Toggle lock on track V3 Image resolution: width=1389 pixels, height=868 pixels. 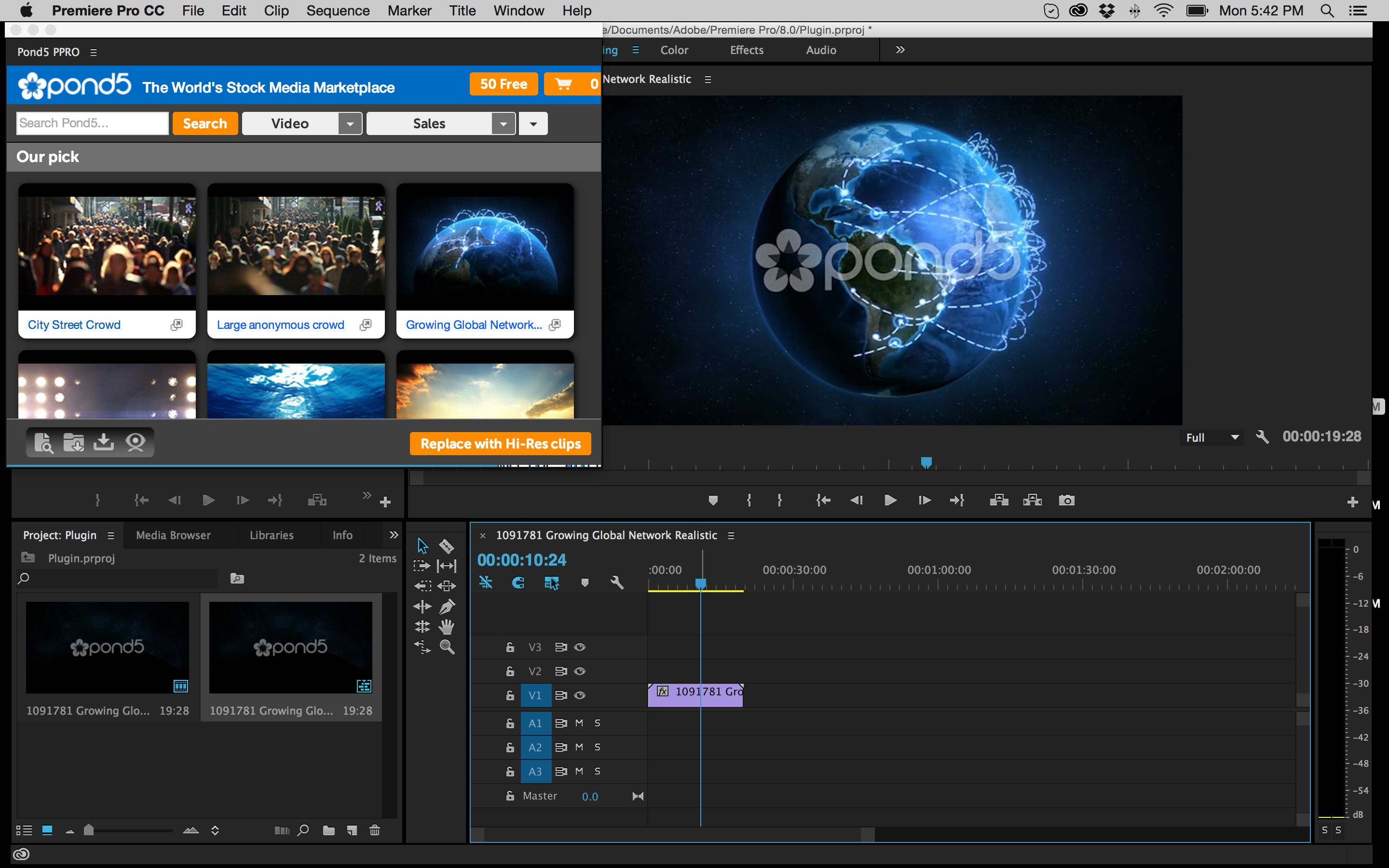[510, 647]
